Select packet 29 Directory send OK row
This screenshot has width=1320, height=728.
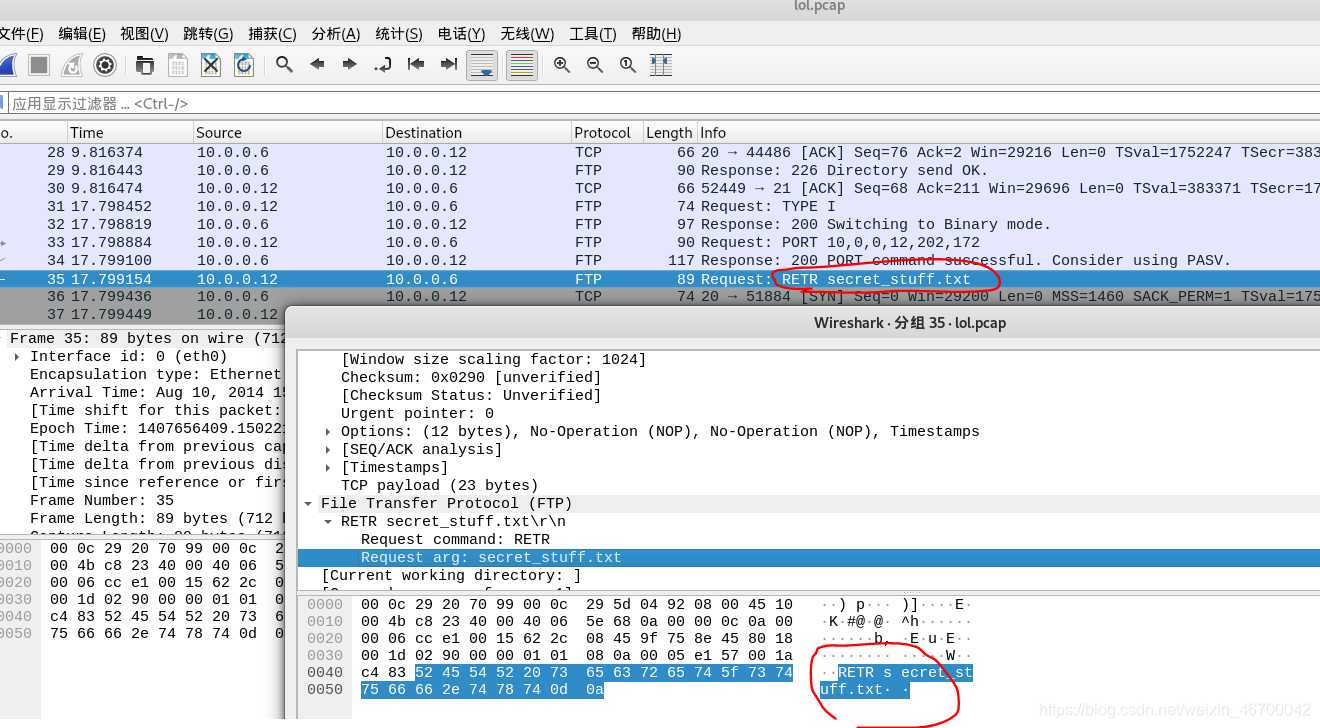click(660, 170)
